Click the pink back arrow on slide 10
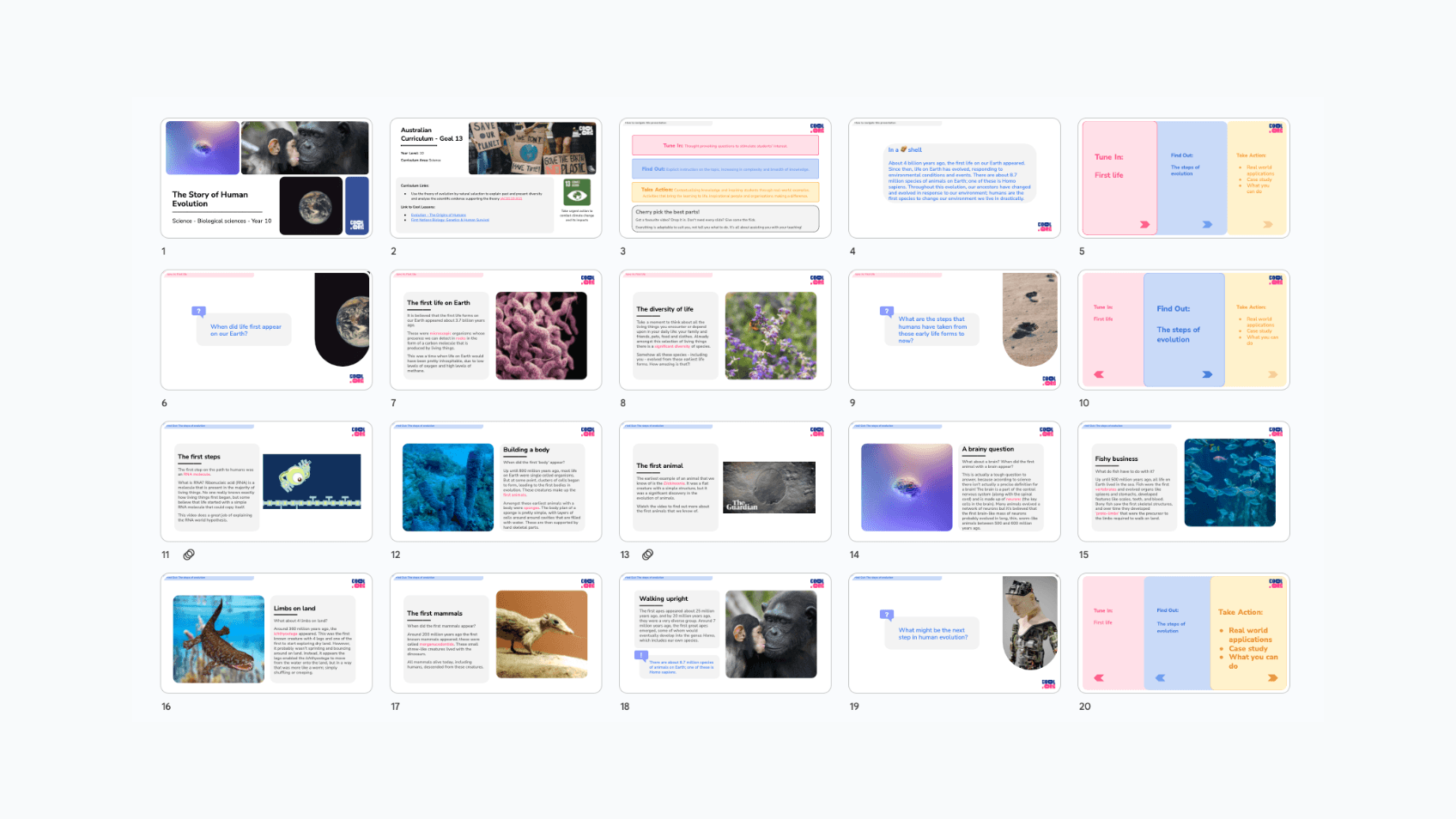This screenshot has height=819, width=1456. click(x=1099, y=374)
